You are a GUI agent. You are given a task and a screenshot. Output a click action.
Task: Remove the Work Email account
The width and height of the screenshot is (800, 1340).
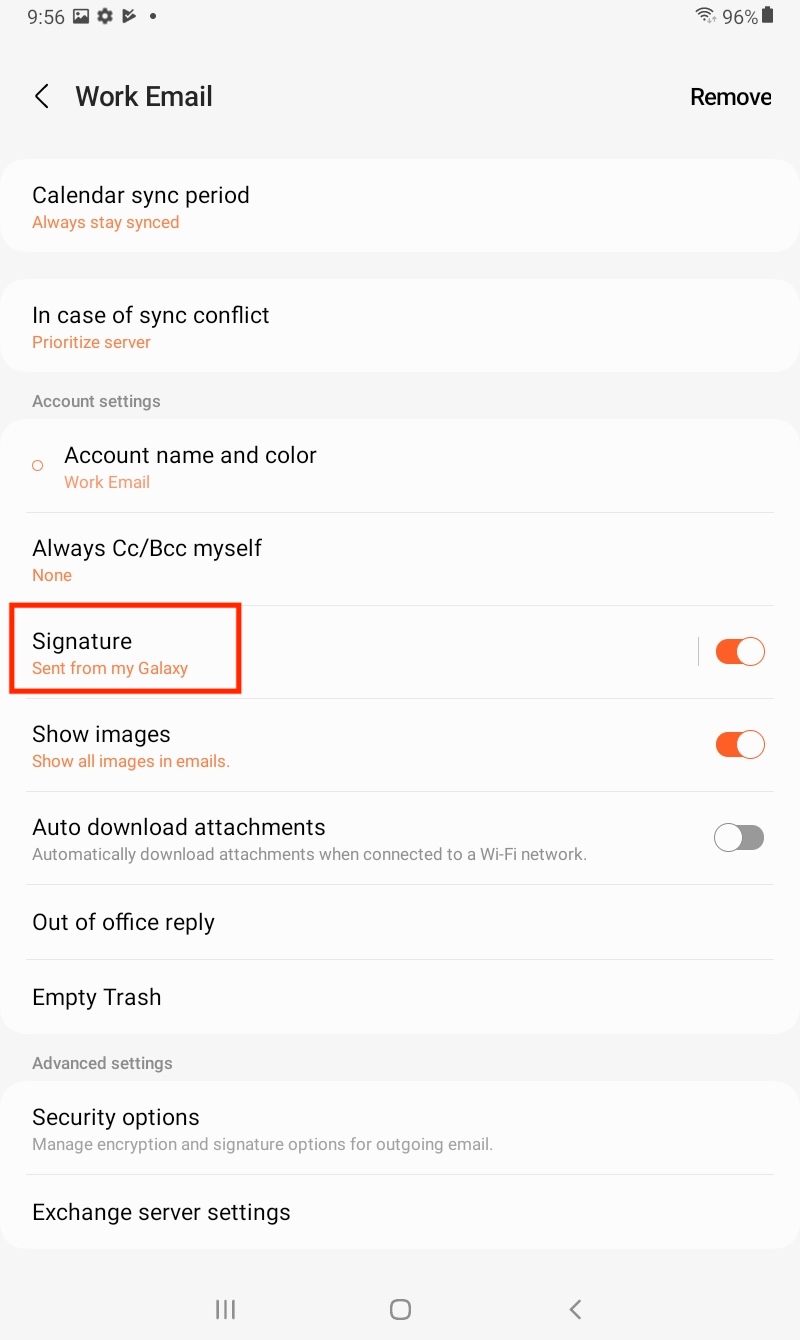(731, 97)
